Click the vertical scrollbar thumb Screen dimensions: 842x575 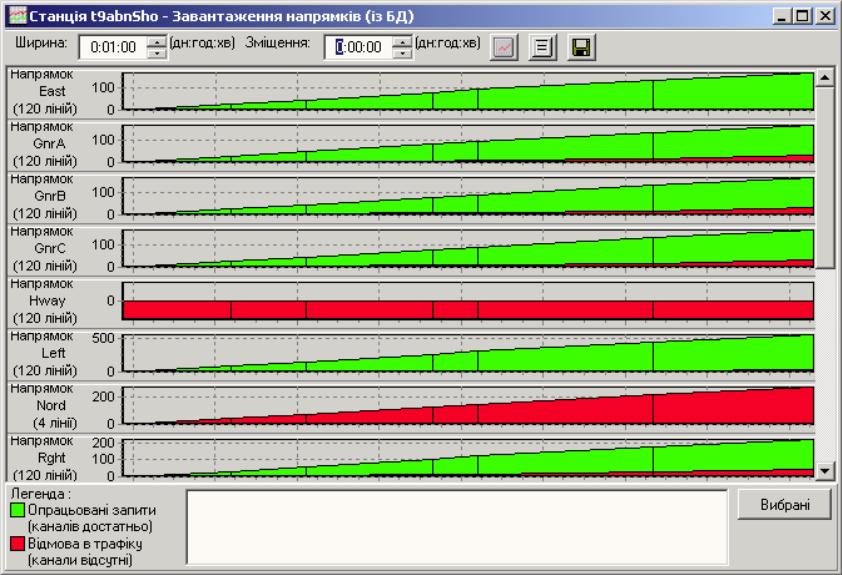coord(824,178)
